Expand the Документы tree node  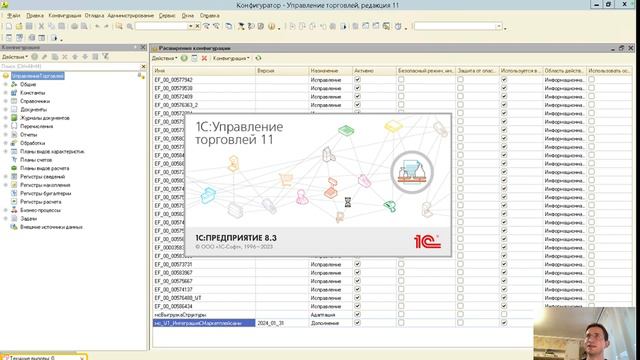(6, 109)
